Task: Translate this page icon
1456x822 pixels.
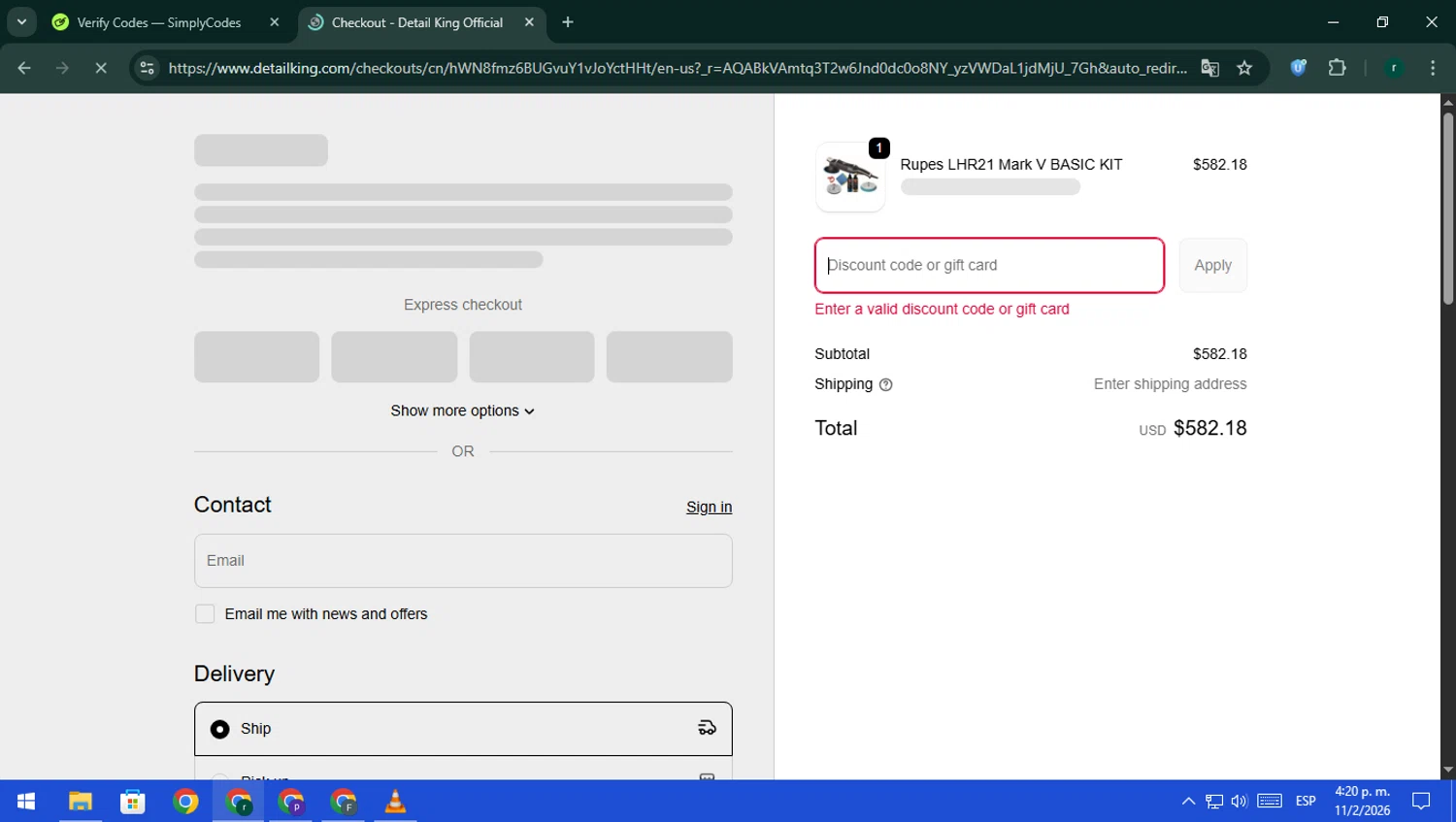Action: click(x=1209, y=68)
